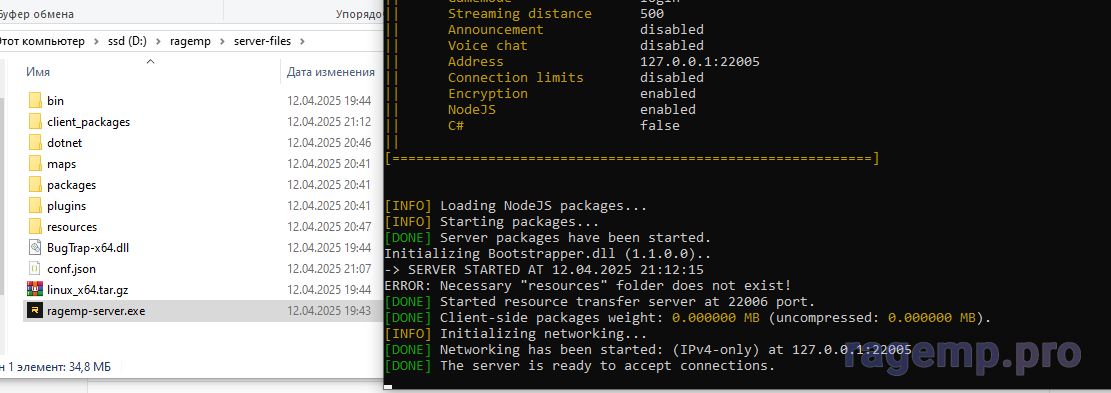
Task: Click the SERVER STARTED AT line in console
Action: (x=543, y=270)
